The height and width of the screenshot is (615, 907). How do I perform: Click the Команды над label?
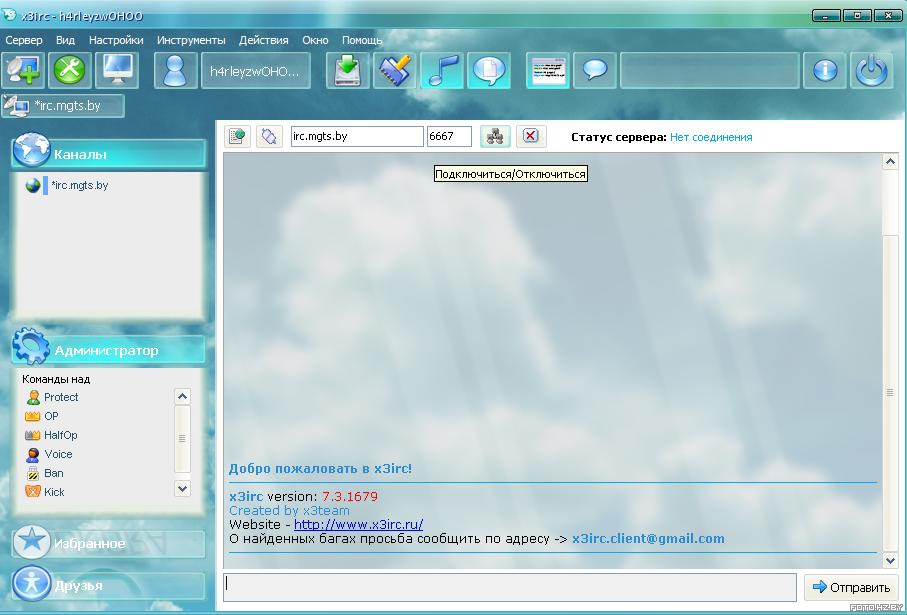click(x=56, y=379)
